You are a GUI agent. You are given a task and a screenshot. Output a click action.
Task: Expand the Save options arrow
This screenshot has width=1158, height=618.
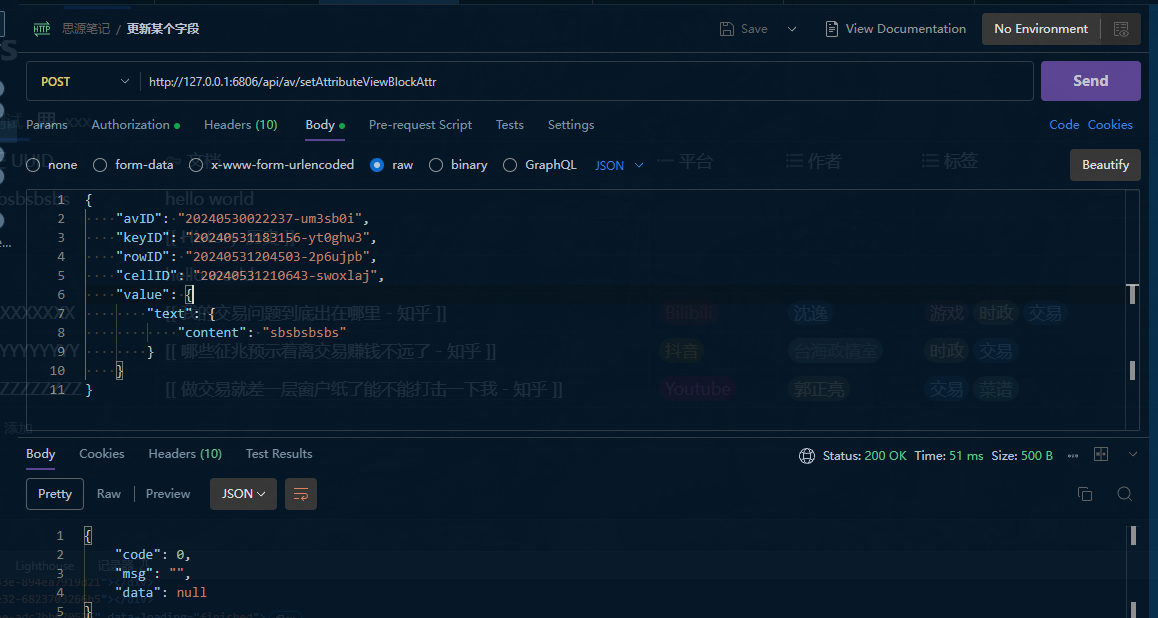click(792, 29)
